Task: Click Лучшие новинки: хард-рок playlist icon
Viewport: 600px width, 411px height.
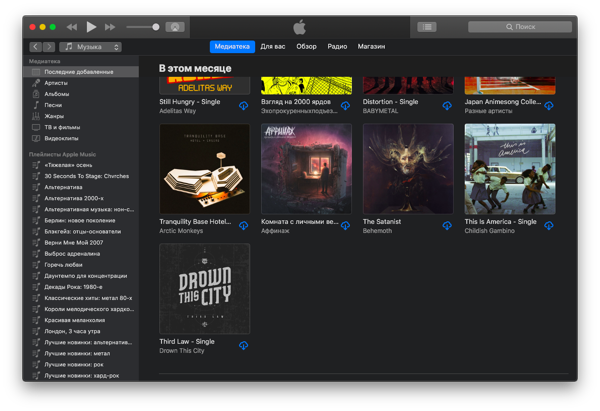Action: coord(36,376)
